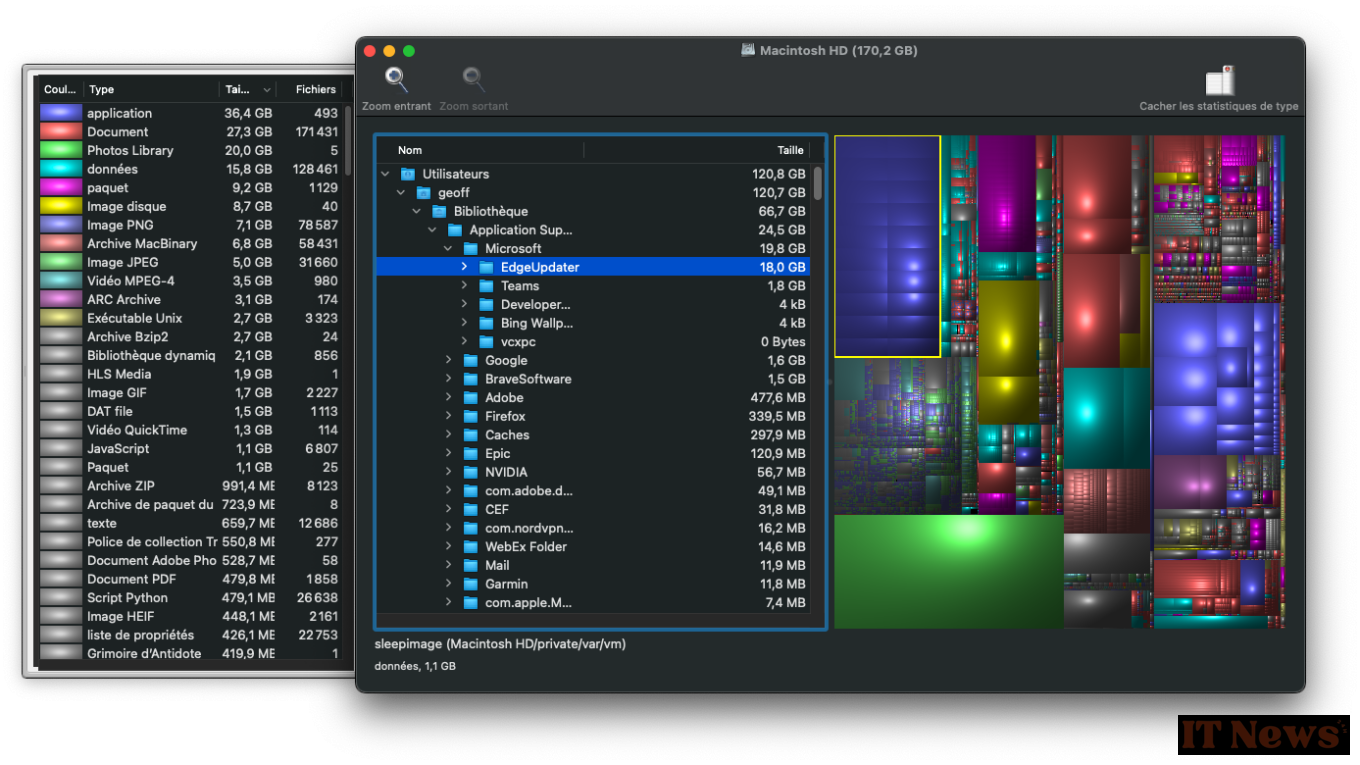
Task: Click the EdgeUpdater folder icon
Action: [486, 267]
